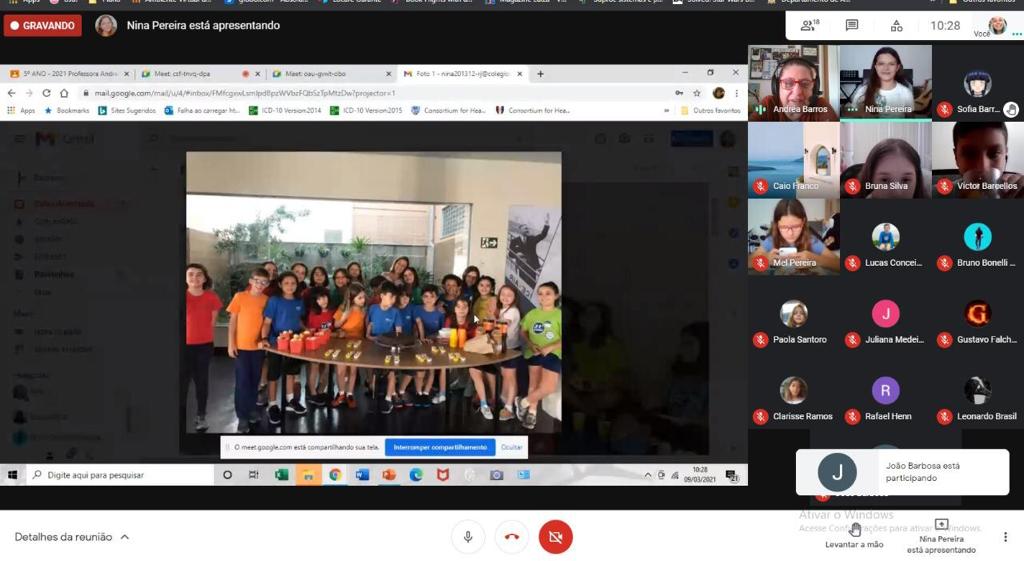This screenshot has width=1024, height=561.
Task: Click the Interromper compartilhamento button
Action: (x=440, y=447)
